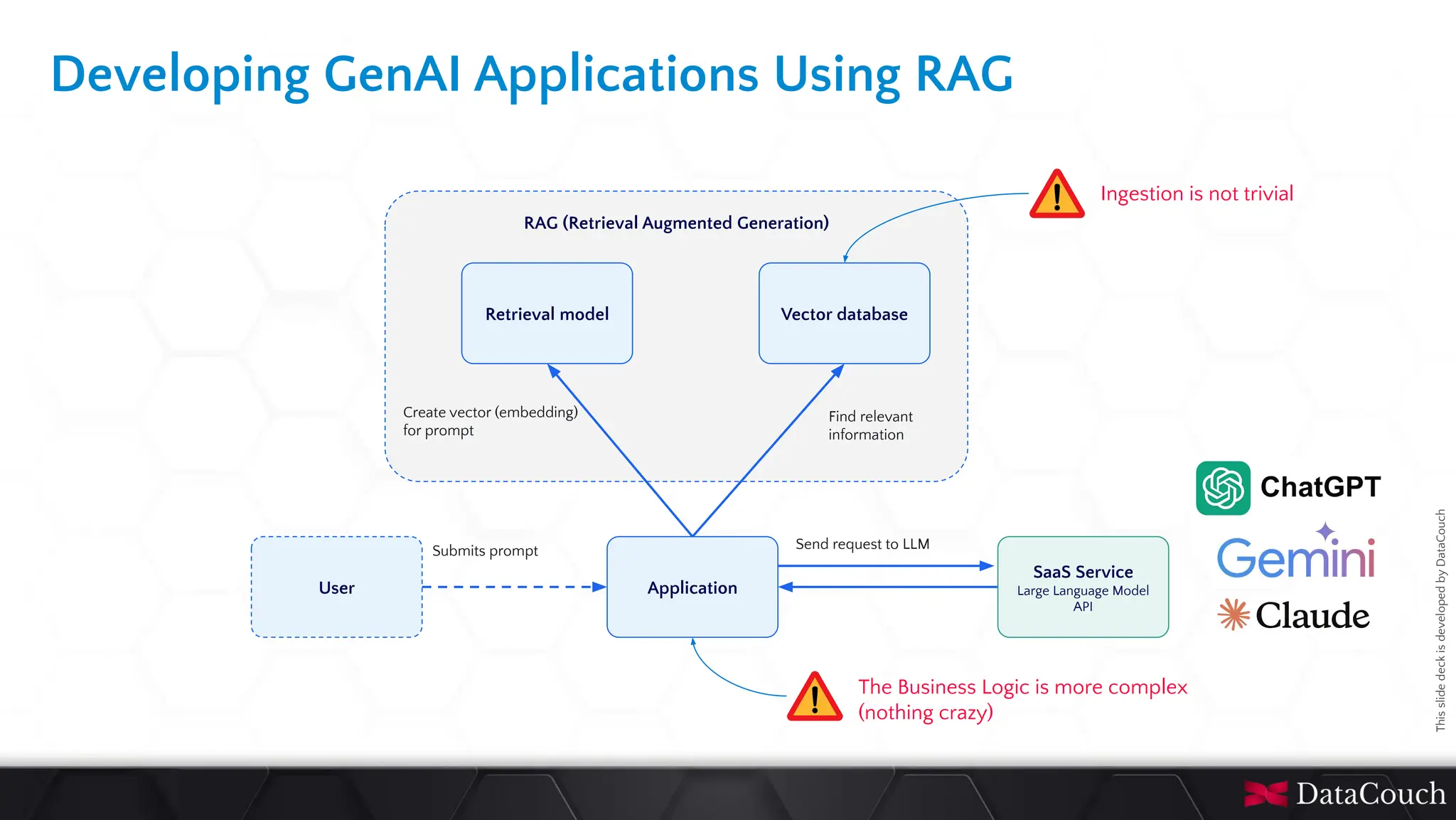Click the RAG Retrieval Augmented Generation heading
The image size is (1456, 820).
pos(676,223)
